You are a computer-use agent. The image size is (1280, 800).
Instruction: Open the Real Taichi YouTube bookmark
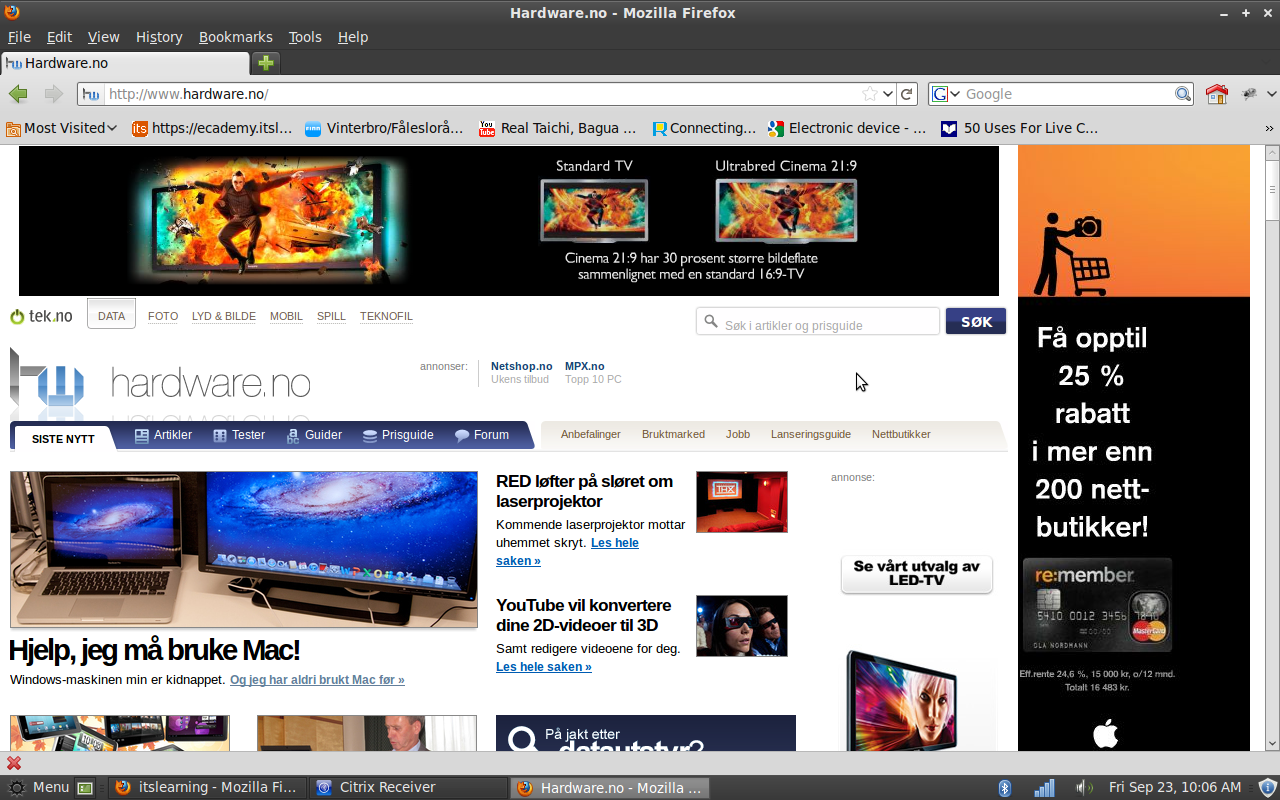[558, 128]
